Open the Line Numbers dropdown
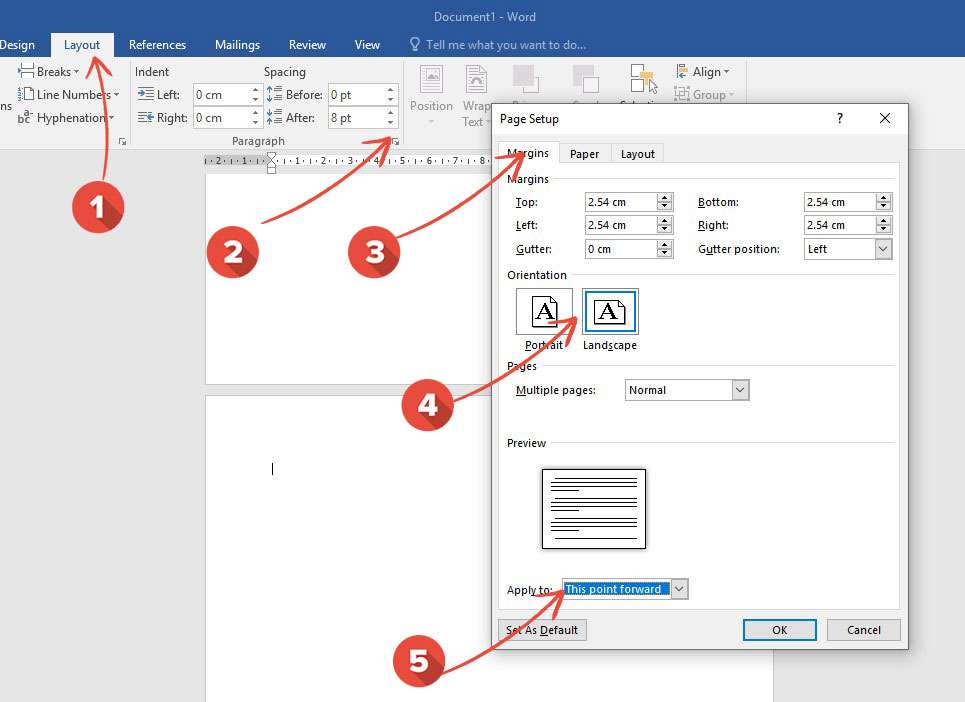Viewport: 965px width, 702px height. [x=68, y=94]
